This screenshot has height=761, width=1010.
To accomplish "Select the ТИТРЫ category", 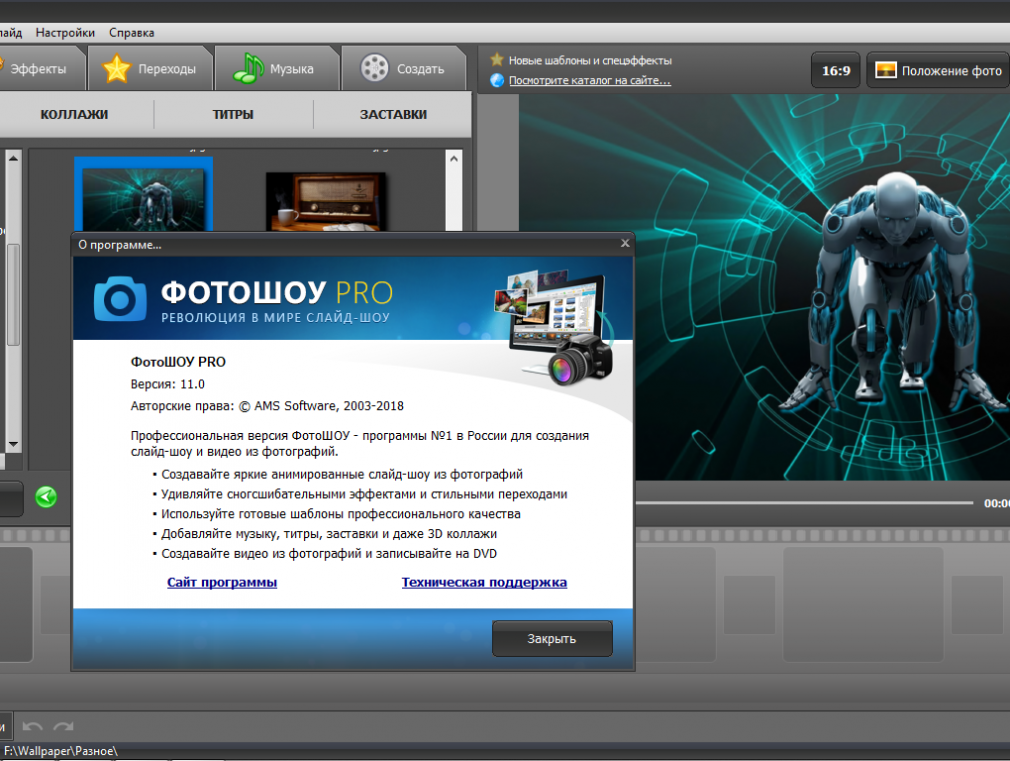I will point(233,115).
